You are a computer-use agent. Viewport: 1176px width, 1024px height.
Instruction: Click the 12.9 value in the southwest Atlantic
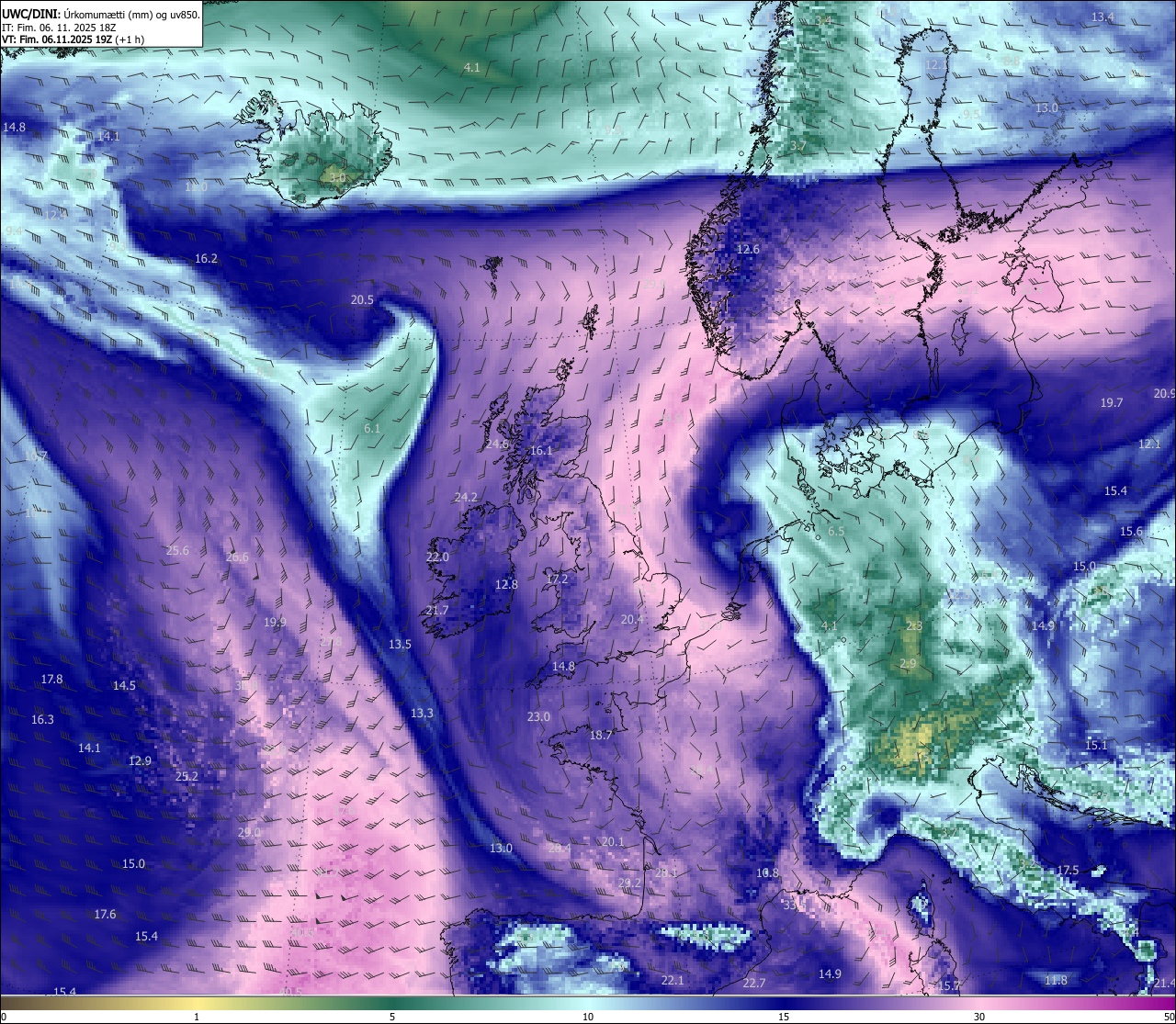click(140, 761)
